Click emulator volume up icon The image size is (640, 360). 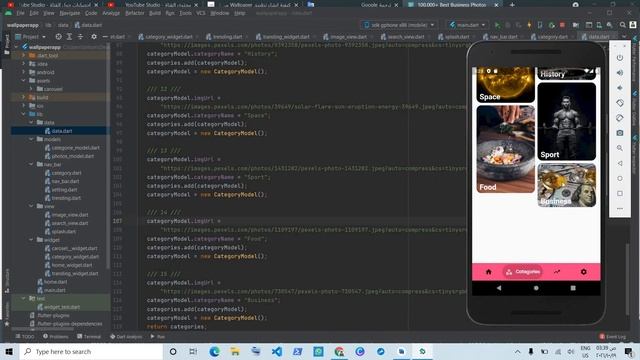coord(620,73)
